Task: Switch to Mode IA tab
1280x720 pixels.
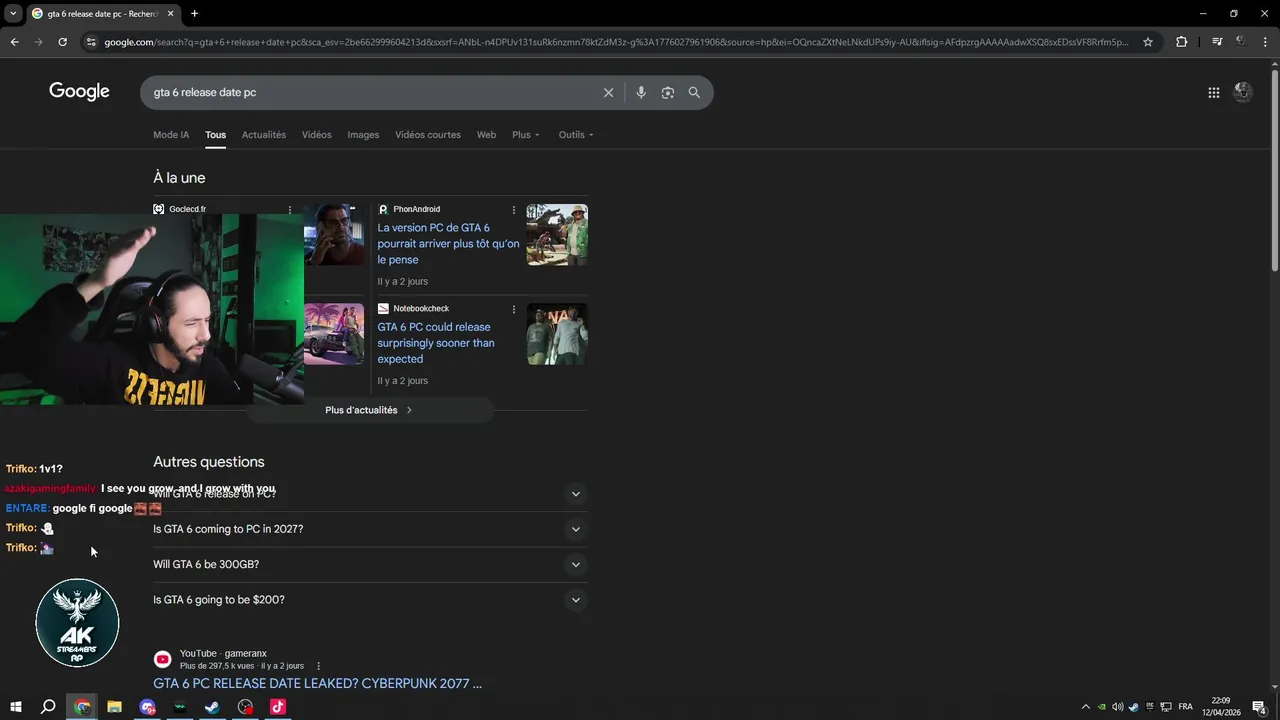Action: coord(171,135)
